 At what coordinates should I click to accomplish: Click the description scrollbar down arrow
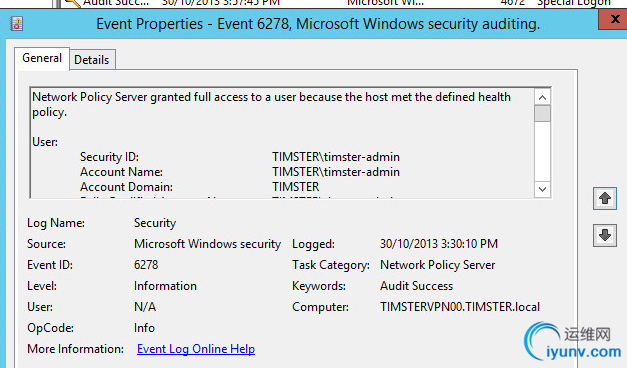[x=542, y=189]
